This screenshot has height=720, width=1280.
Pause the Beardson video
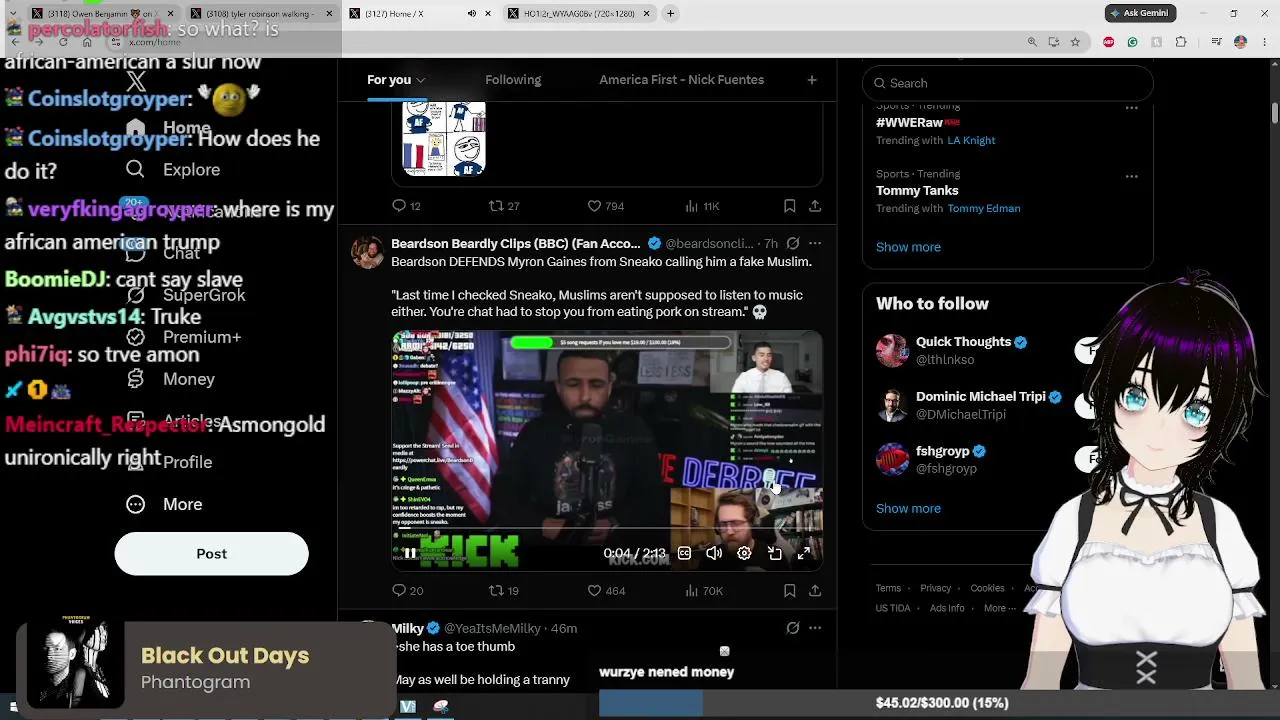pos(410,553)
